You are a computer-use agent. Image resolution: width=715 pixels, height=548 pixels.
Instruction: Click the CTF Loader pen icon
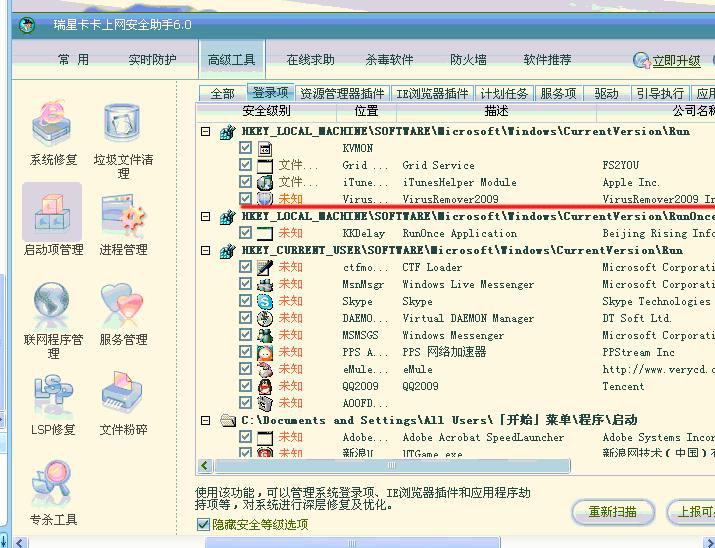pos(265,268)
